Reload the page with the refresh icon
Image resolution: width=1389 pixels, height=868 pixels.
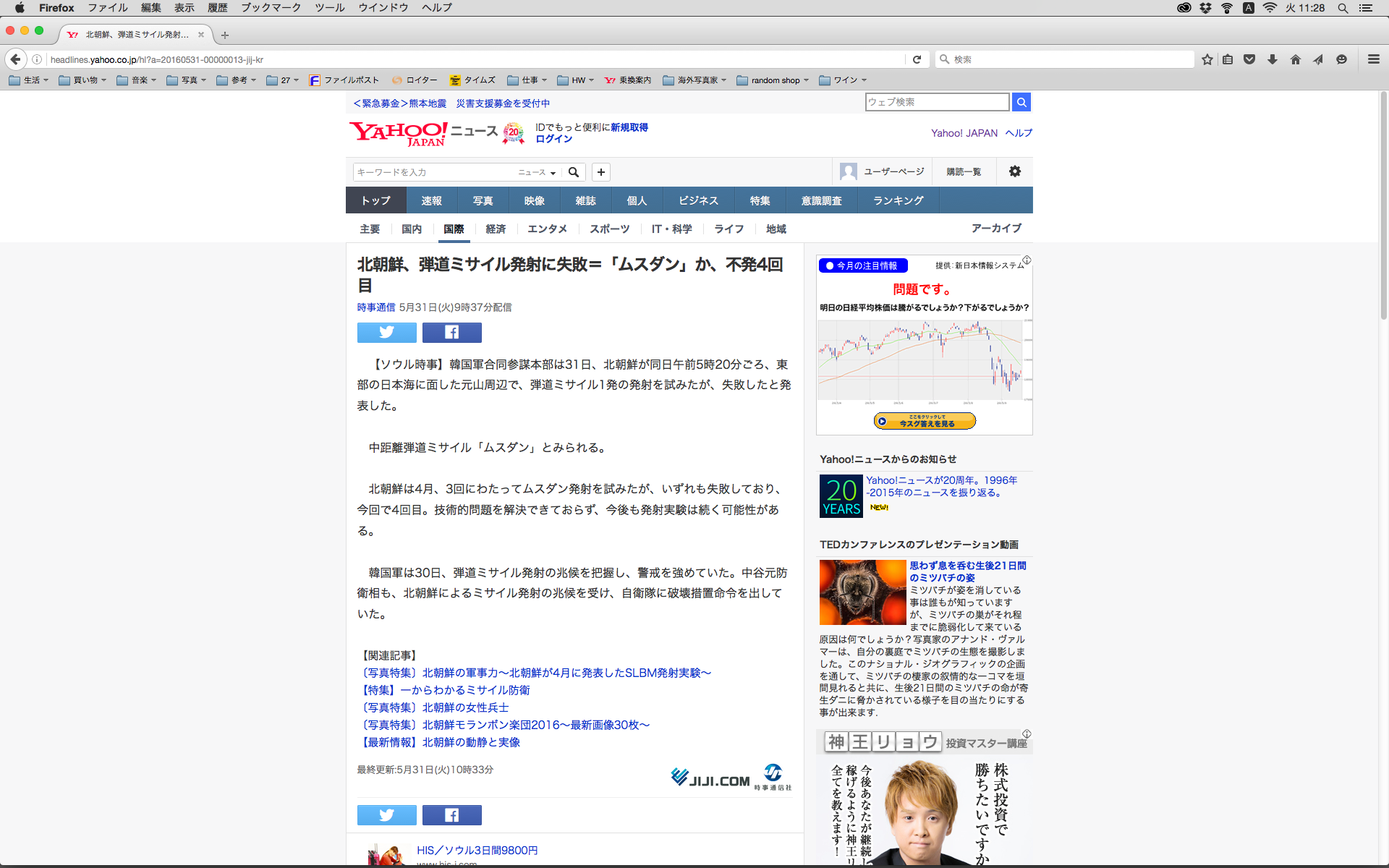pos(917,59)
